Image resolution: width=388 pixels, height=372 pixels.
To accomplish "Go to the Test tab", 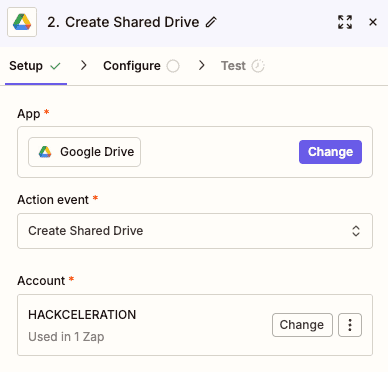I will [x=243, y=66].
